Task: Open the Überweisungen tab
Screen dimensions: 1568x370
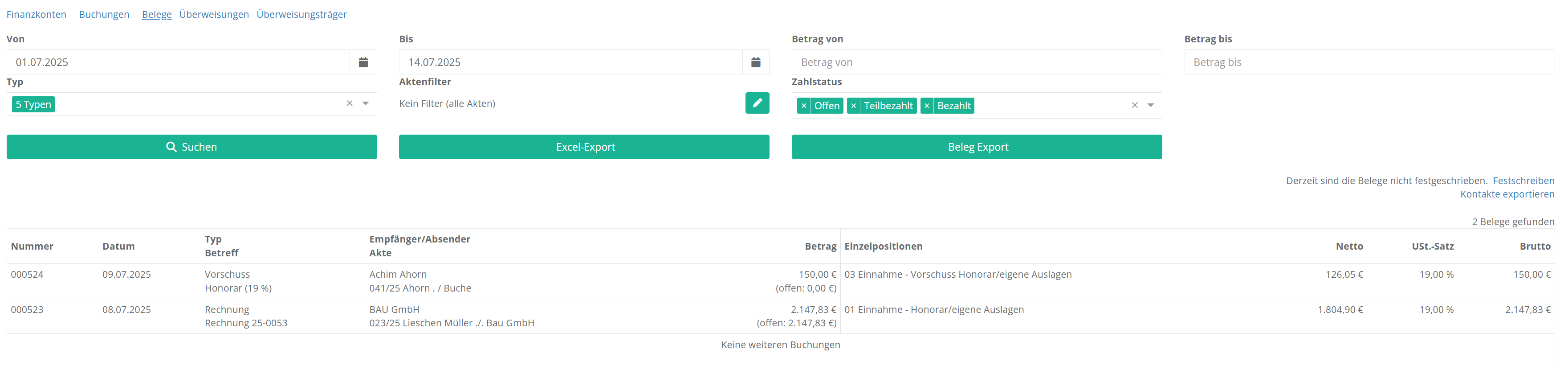Action: (x=214, y=14)
